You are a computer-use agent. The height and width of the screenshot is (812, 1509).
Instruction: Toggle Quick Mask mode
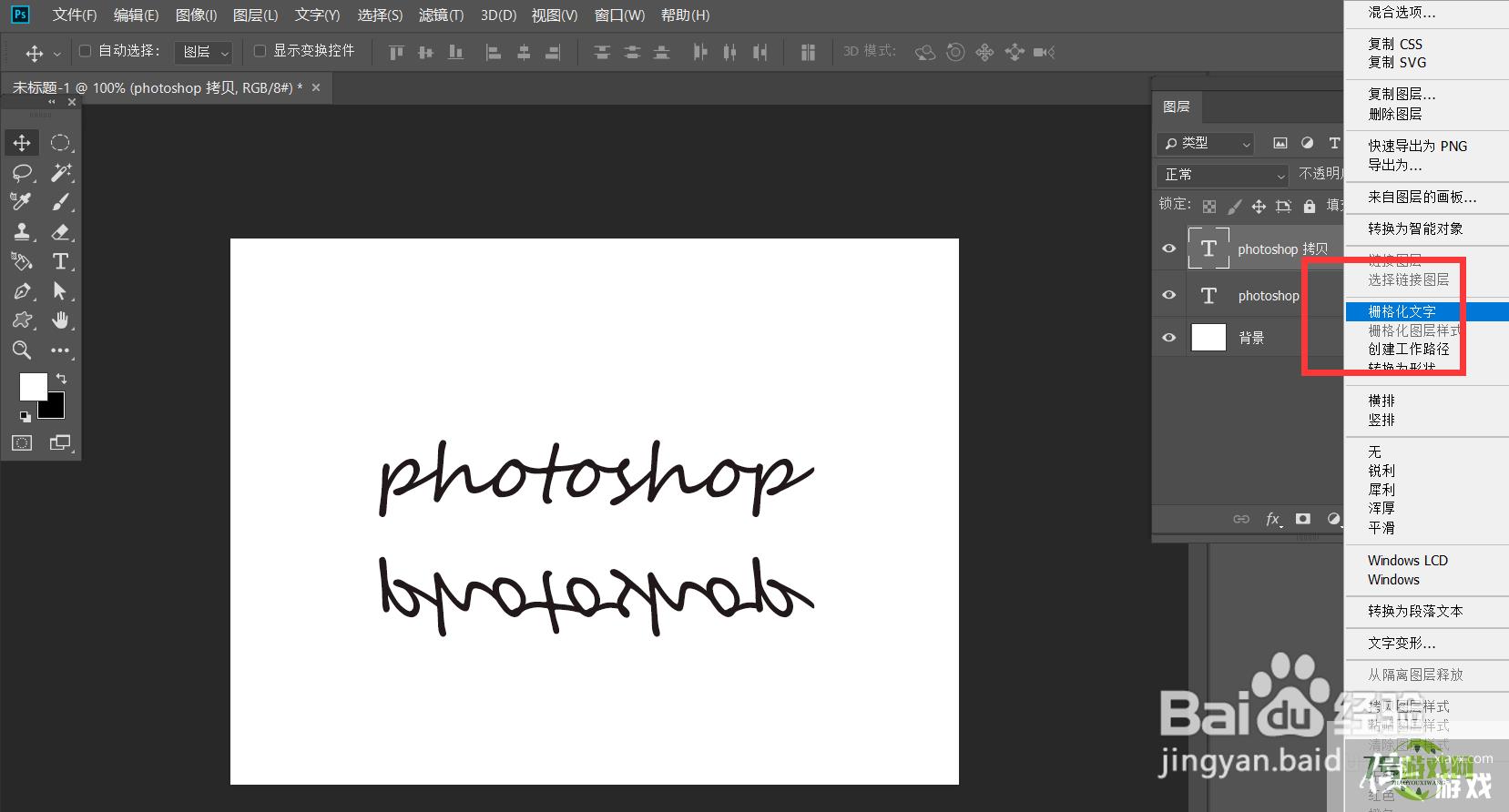pos(22,443)
